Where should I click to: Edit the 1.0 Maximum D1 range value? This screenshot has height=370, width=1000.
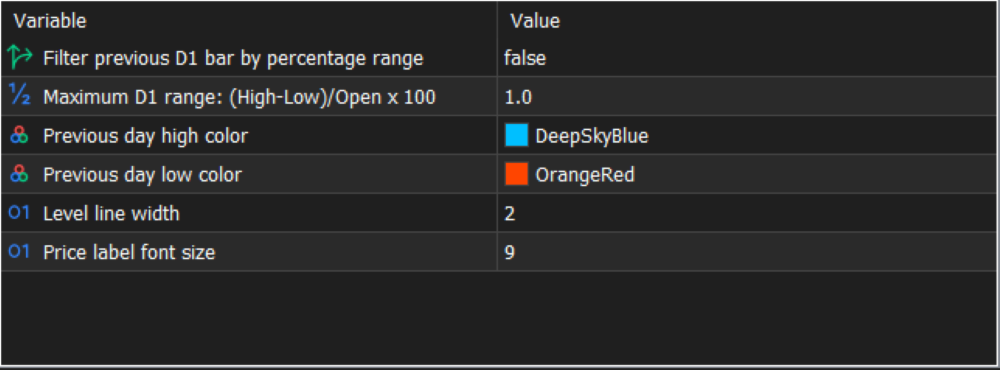tap(747, 97)
